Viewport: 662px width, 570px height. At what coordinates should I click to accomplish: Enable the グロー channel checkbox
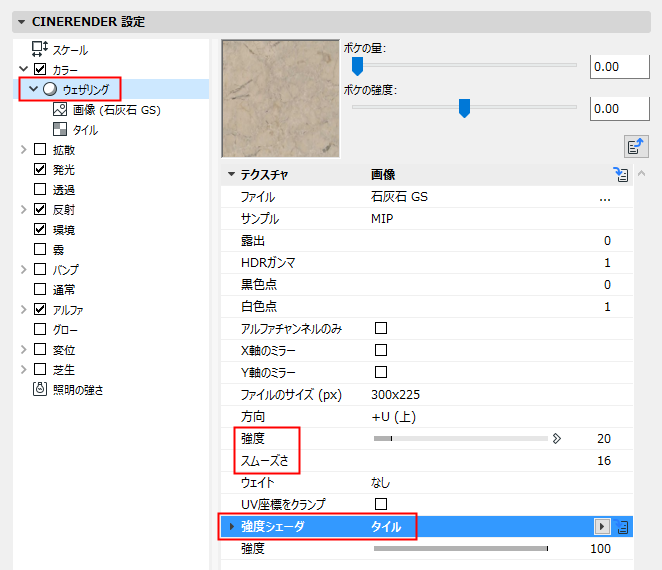tap(40, 329)
